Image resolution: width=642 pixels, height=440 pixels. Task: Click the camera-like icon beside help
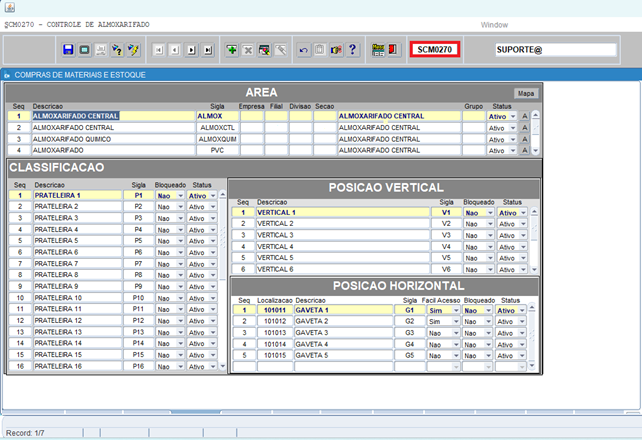click(x=336, y=50)
